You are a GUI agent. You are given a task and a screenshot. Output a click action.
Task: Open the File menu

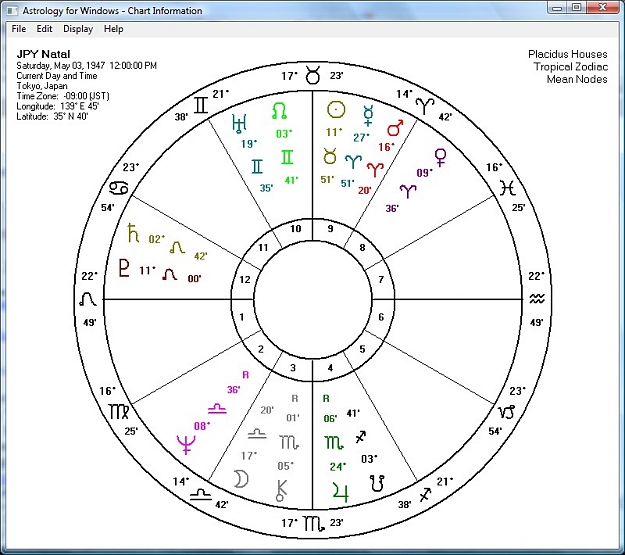18,29
